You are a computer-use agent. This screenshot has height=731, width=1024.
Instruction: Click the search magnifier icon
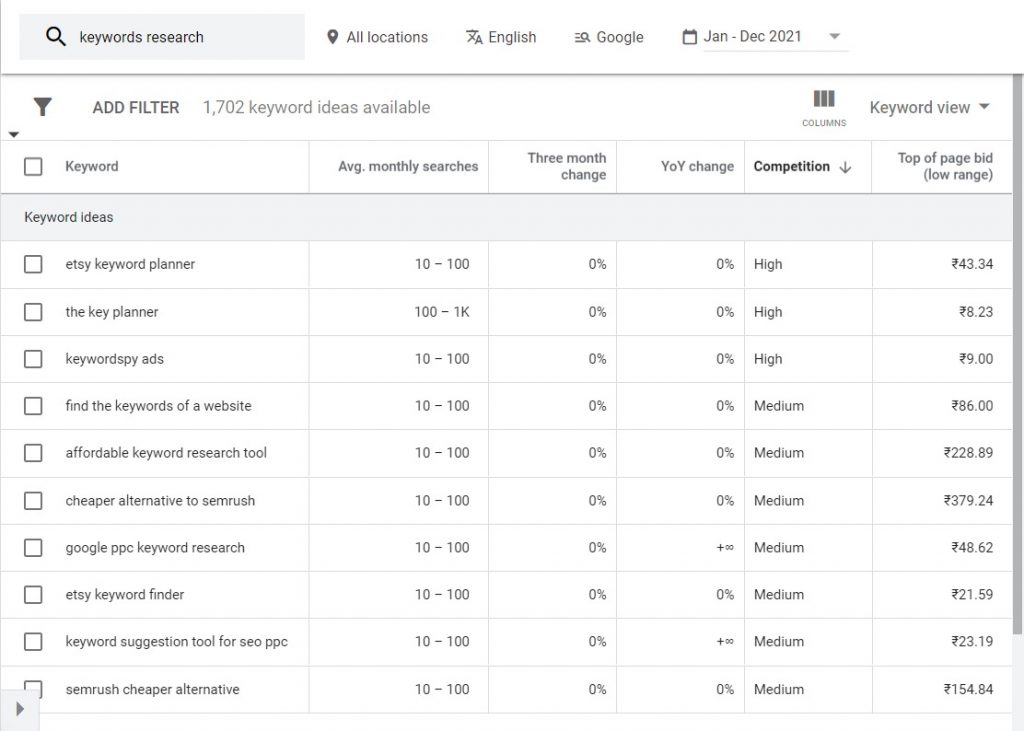(56, 35)
